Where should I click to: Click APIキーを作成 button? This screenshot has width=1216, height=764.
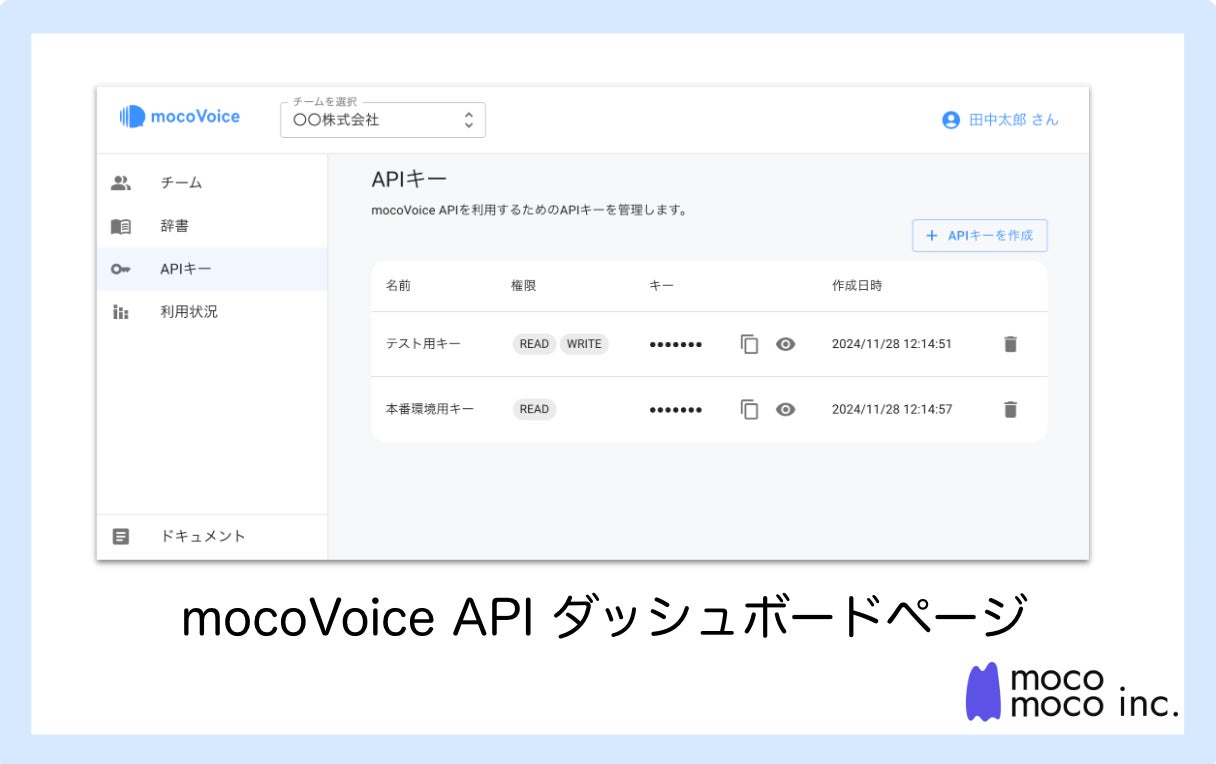[x=980, y=235]
